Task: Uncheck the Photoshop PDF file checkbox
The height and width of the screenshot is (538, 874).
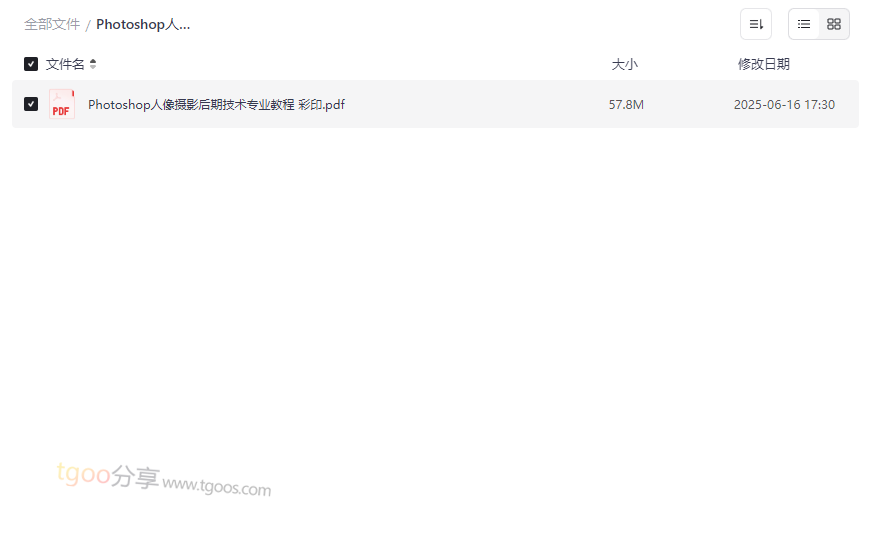Action: pos(31,104)
